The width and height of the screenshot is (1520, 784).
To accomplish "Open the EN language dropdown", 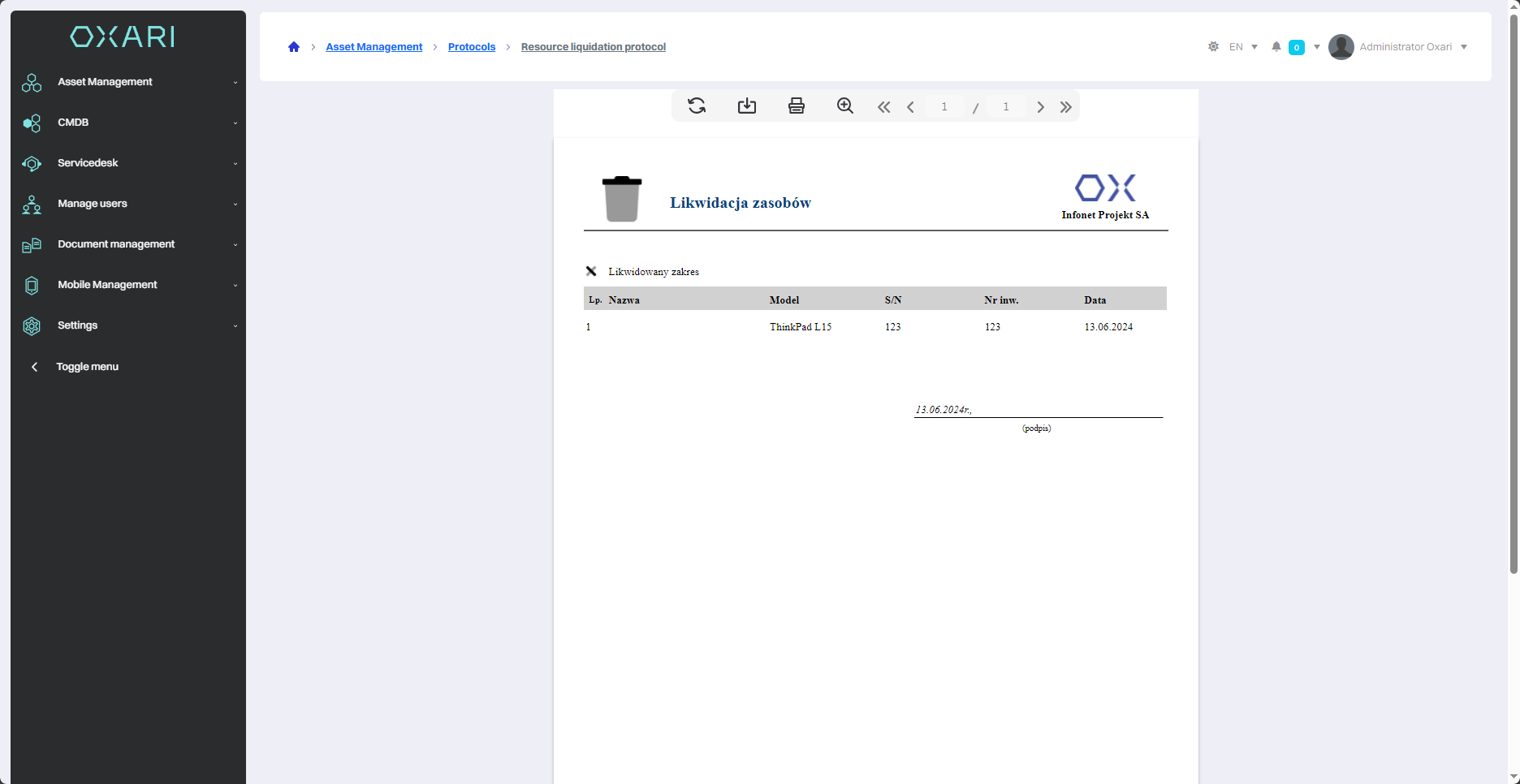I will [1243, 47].
